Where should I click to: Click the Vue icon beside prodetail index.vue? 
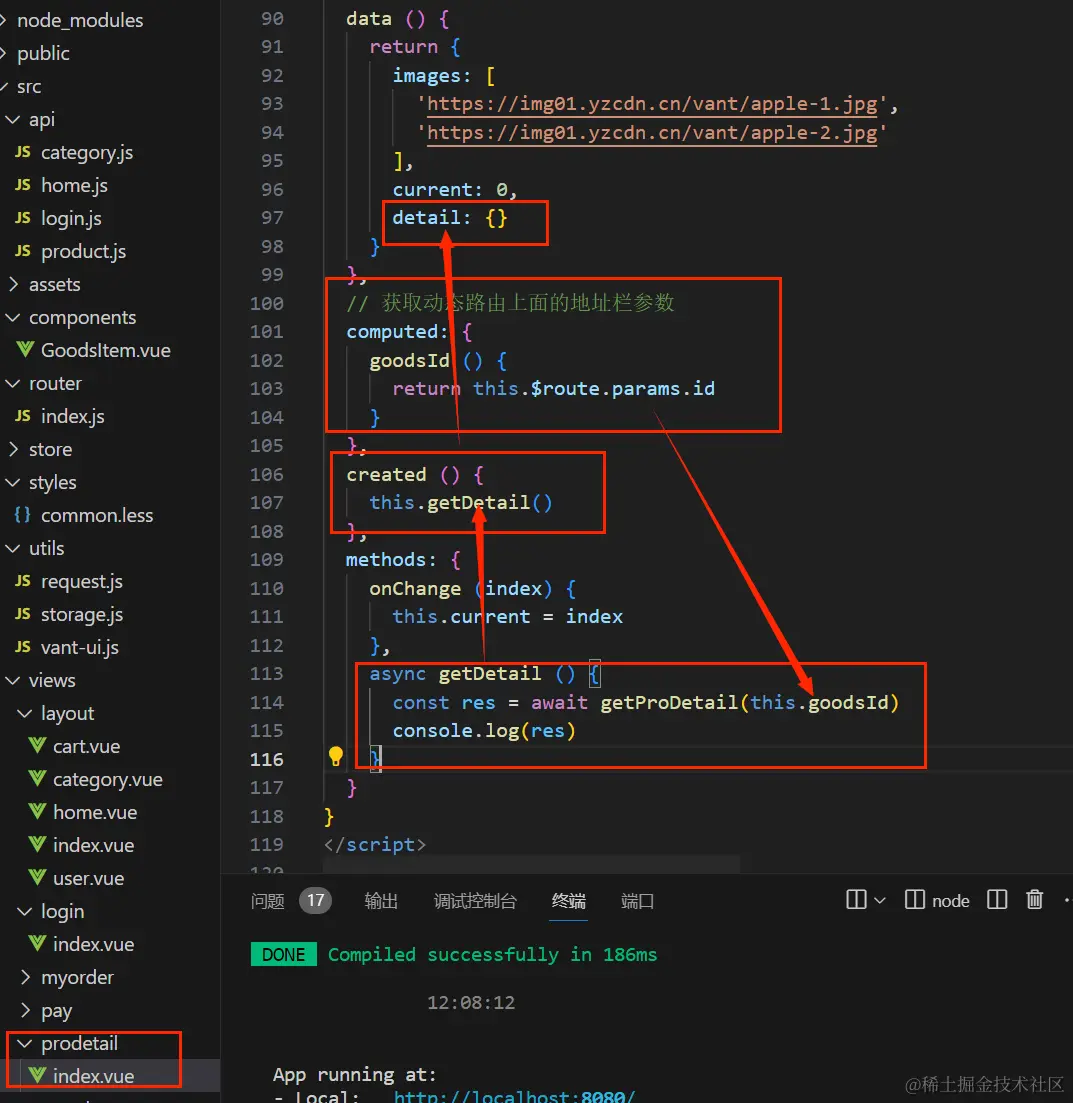tap(37, 1076)
